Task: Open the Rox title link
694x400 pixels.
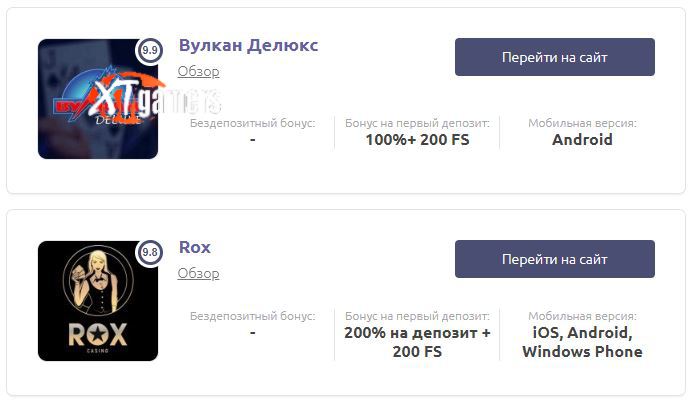Action: (x=195, y=247)
